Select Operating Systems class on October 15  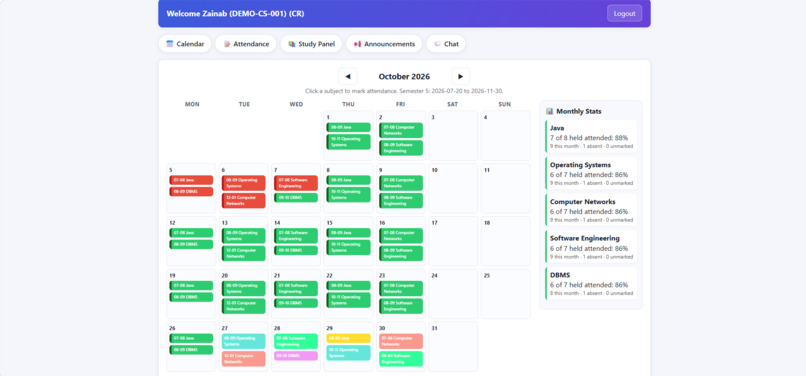coord(348,247)
